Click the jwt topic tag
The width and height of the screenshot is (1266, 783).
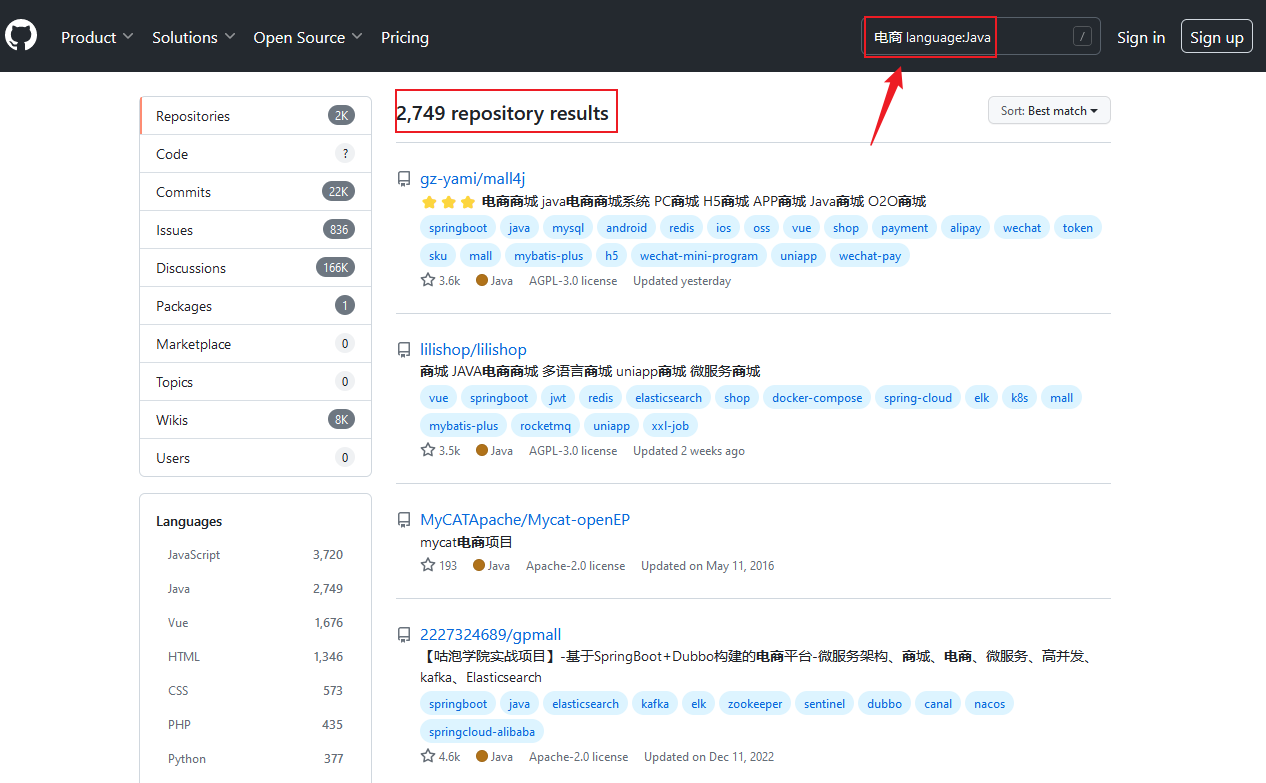[x=558, y=398]
